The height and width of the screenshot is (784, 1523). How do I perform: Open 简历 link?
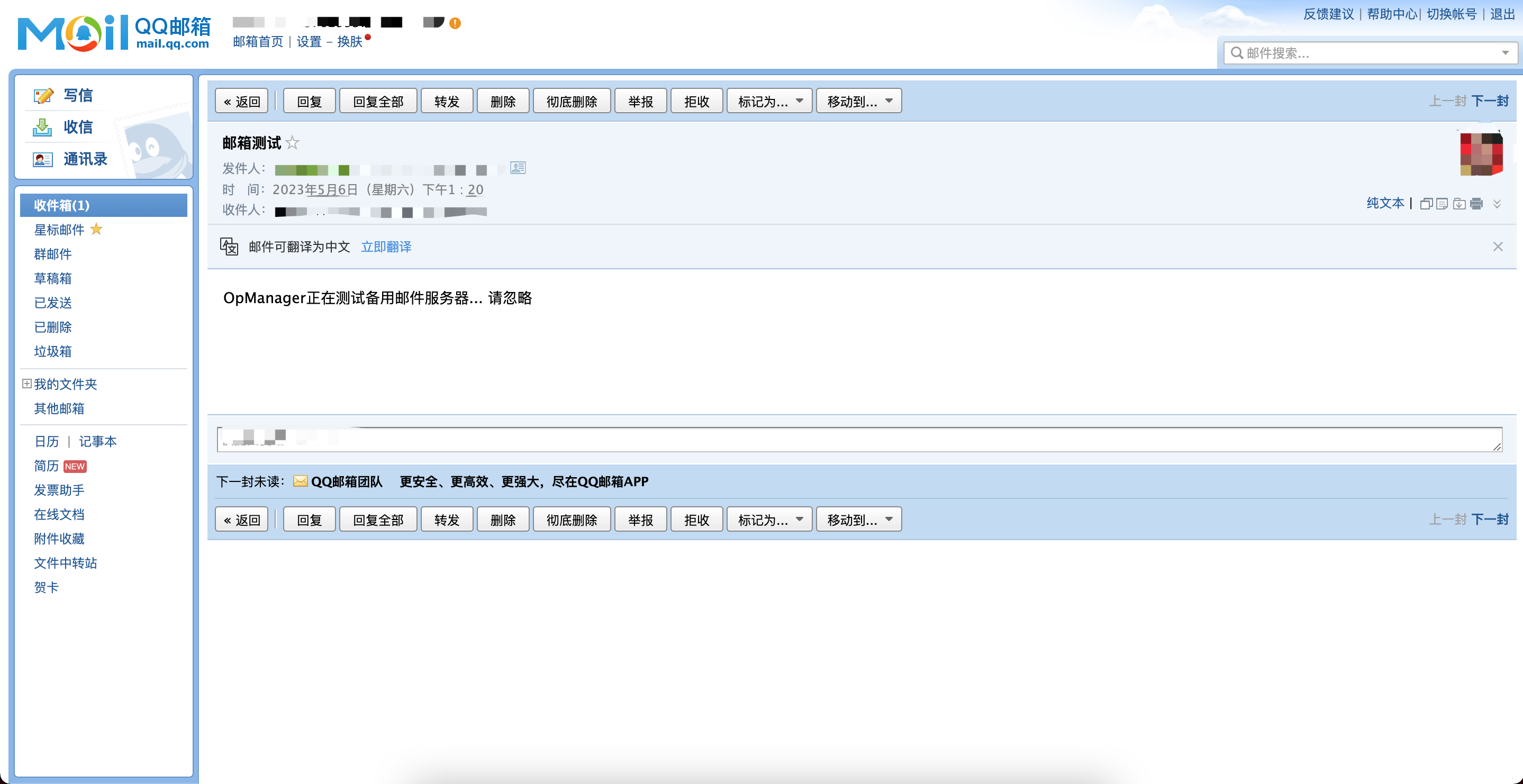click(46, 466)
